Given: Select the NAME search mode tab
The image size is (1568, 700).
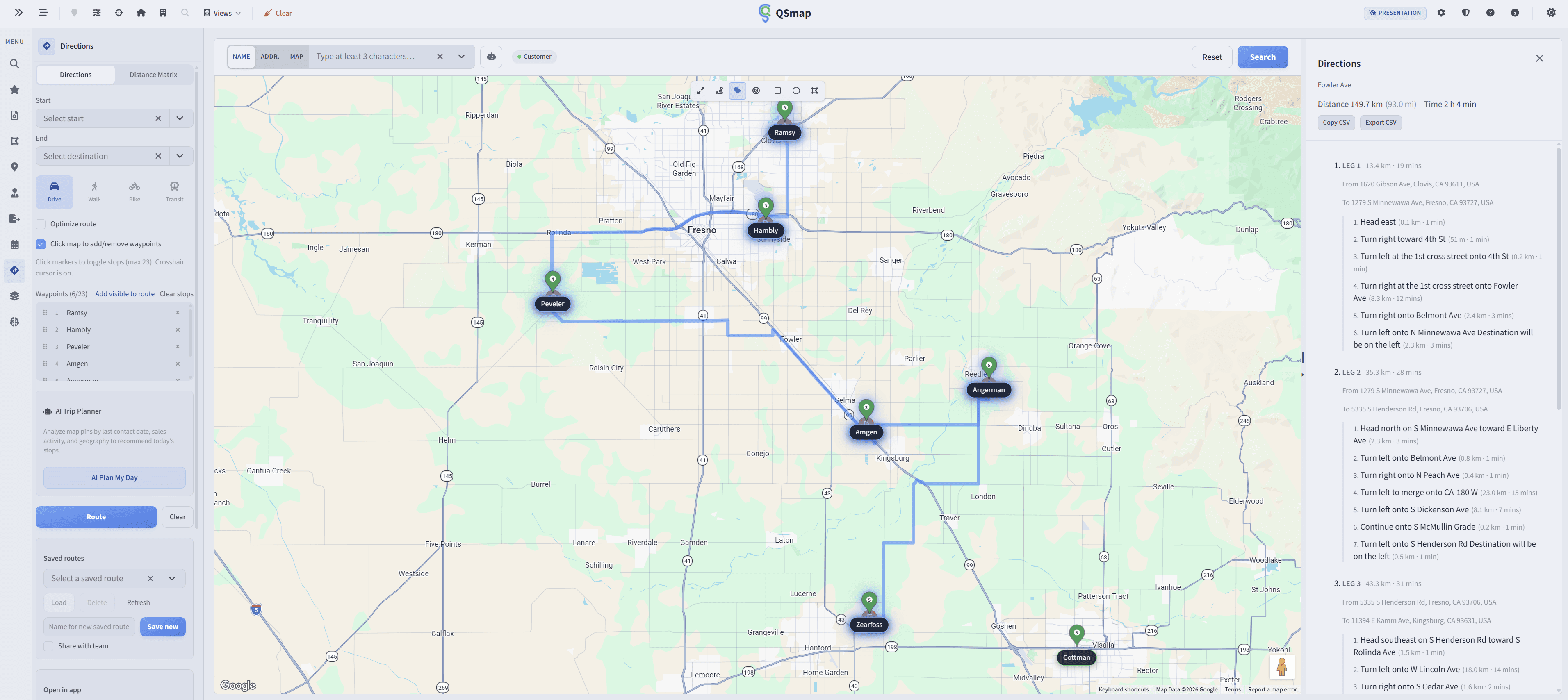Looking at the screenshot, I should coord(241,57).
